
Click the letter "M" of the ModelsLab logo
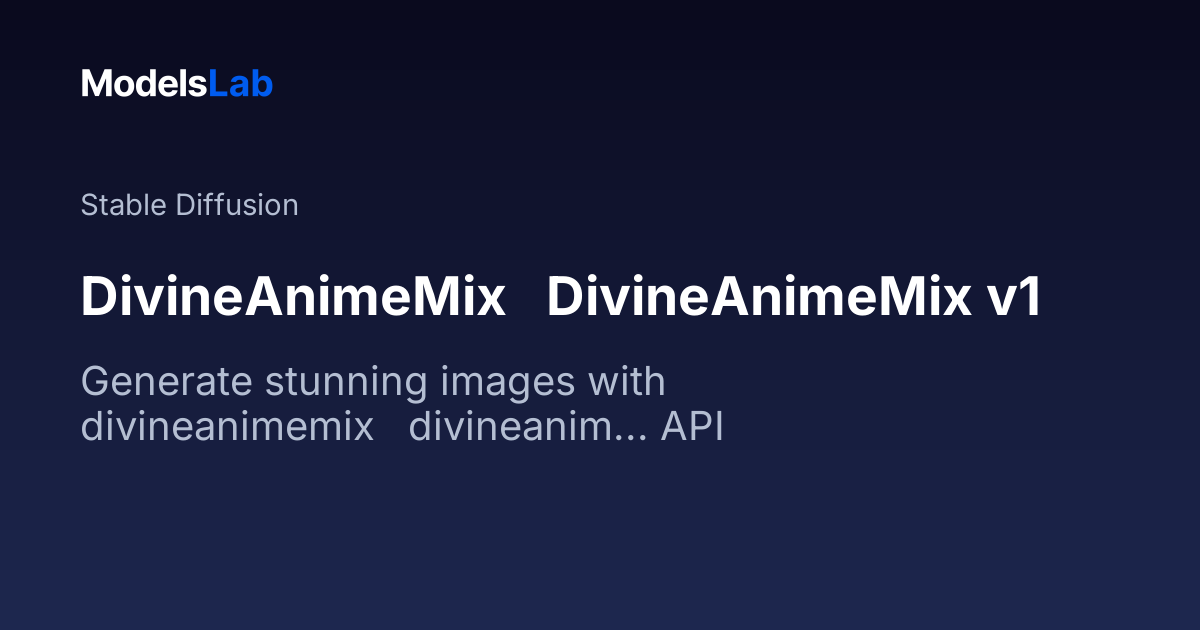pyautogui.click(x=96, y=84)
